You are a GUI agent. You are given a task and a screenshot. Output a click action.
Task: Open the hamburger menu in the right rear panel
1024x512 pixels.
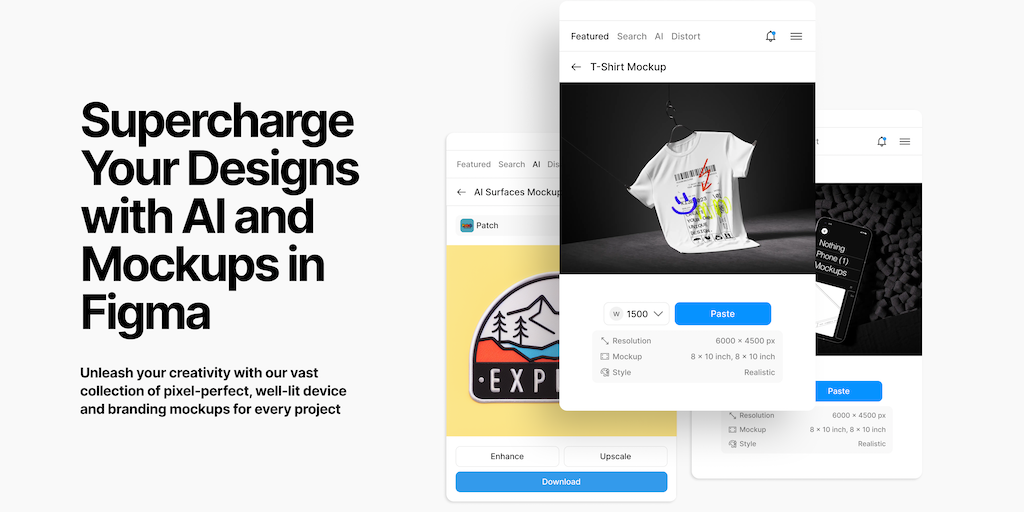click(904, 141)
